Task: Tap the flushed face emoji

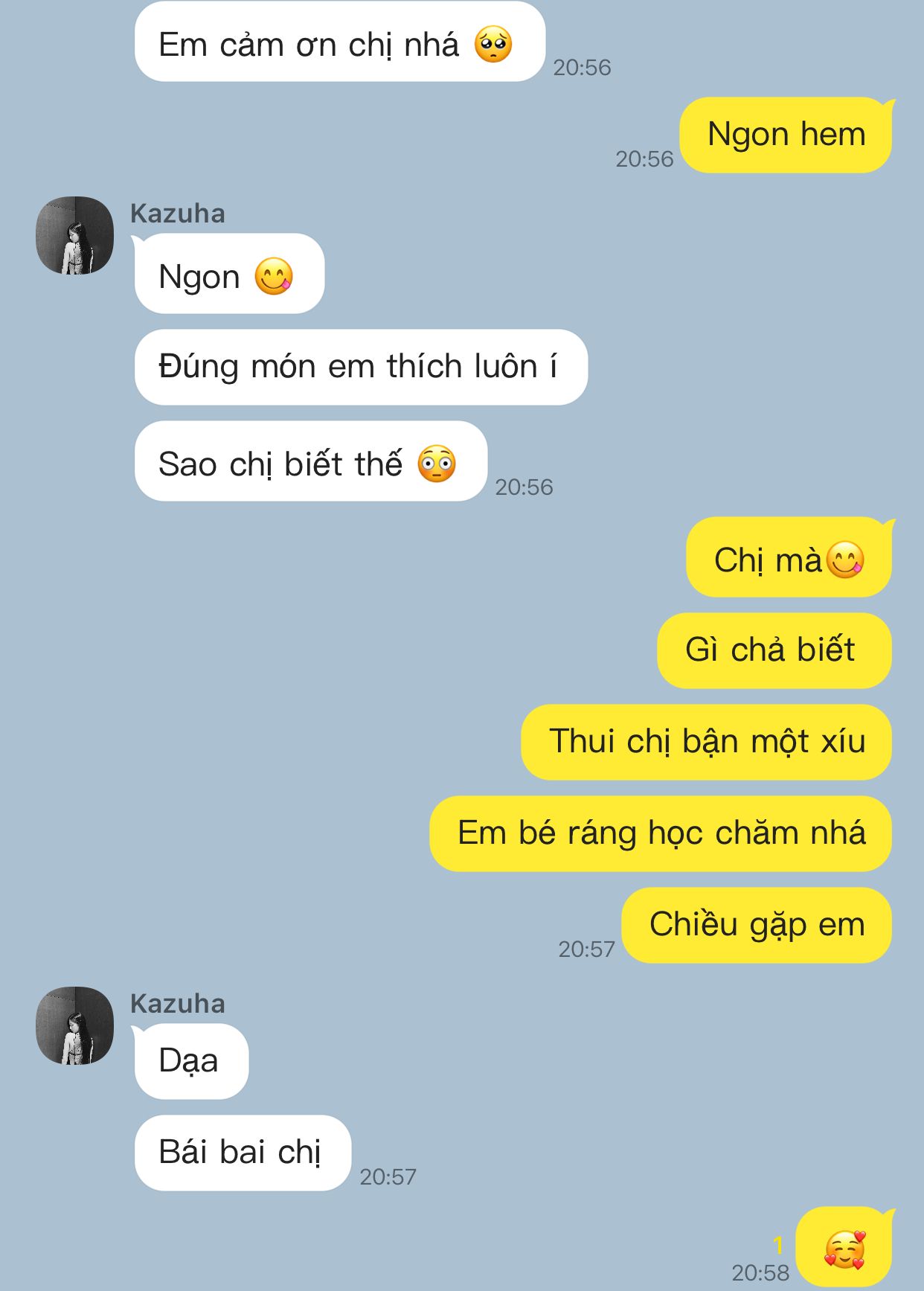Action: [x=437, y=464]
